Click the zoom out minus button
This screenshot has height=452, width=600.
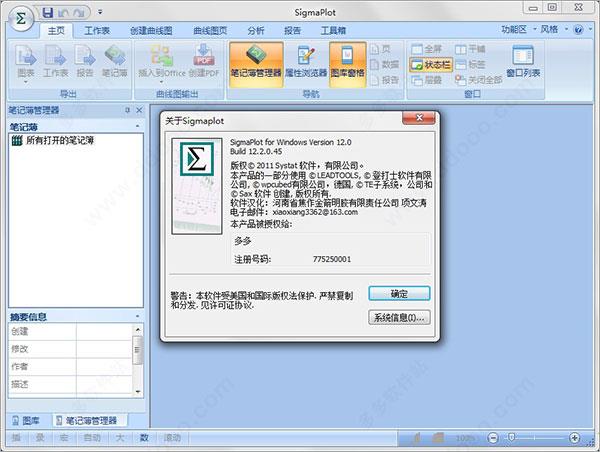493,437
